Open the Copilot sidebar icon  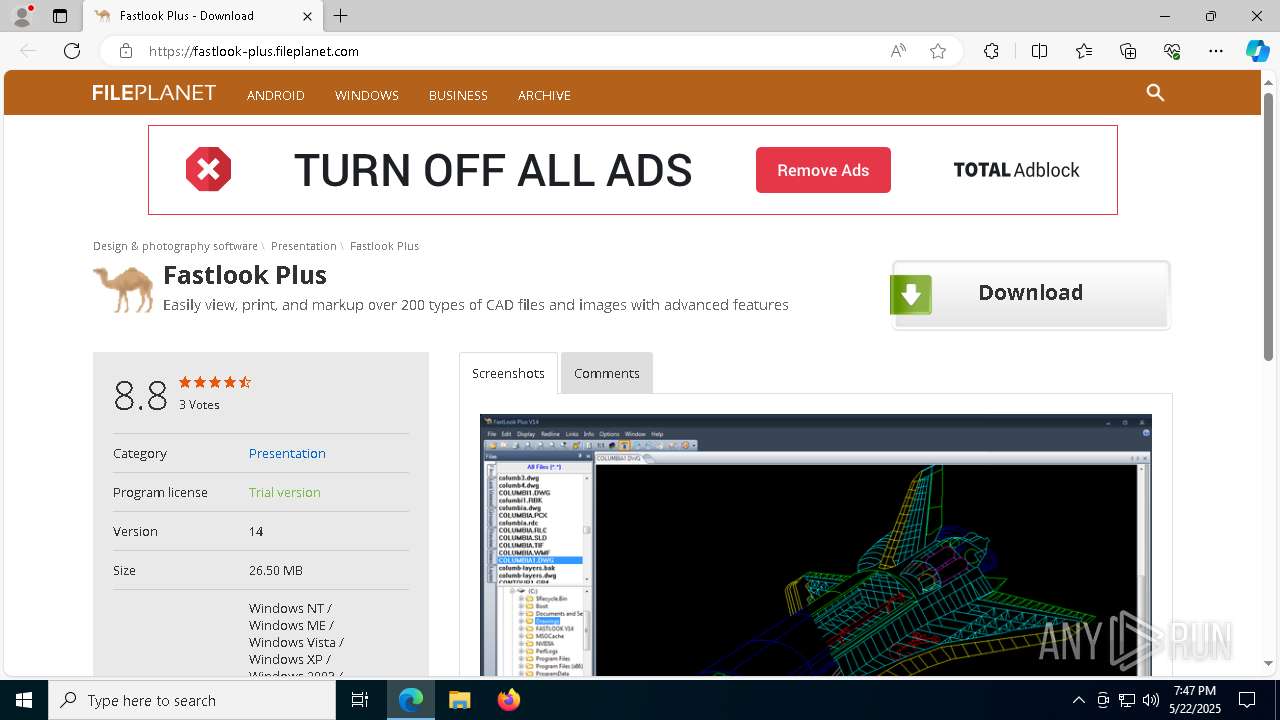coord(1257,51)
